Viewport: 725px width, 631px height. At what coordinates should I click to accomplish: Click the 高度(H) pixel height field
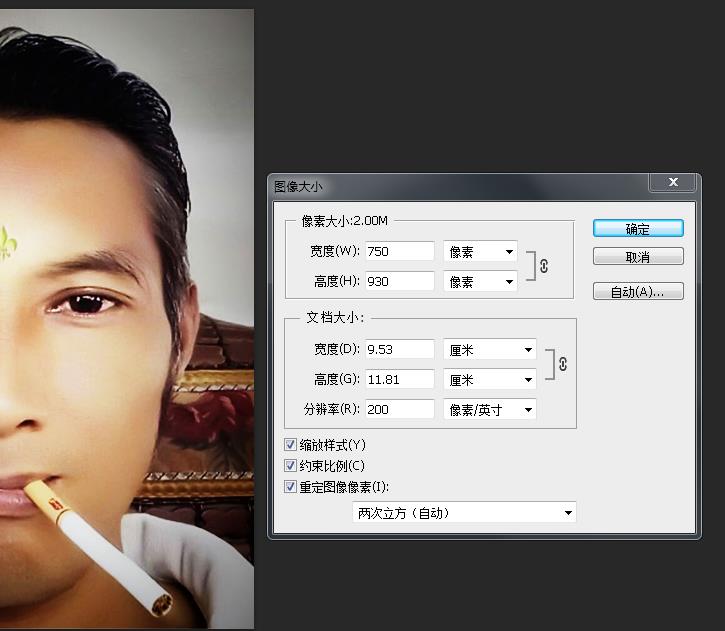400,281
